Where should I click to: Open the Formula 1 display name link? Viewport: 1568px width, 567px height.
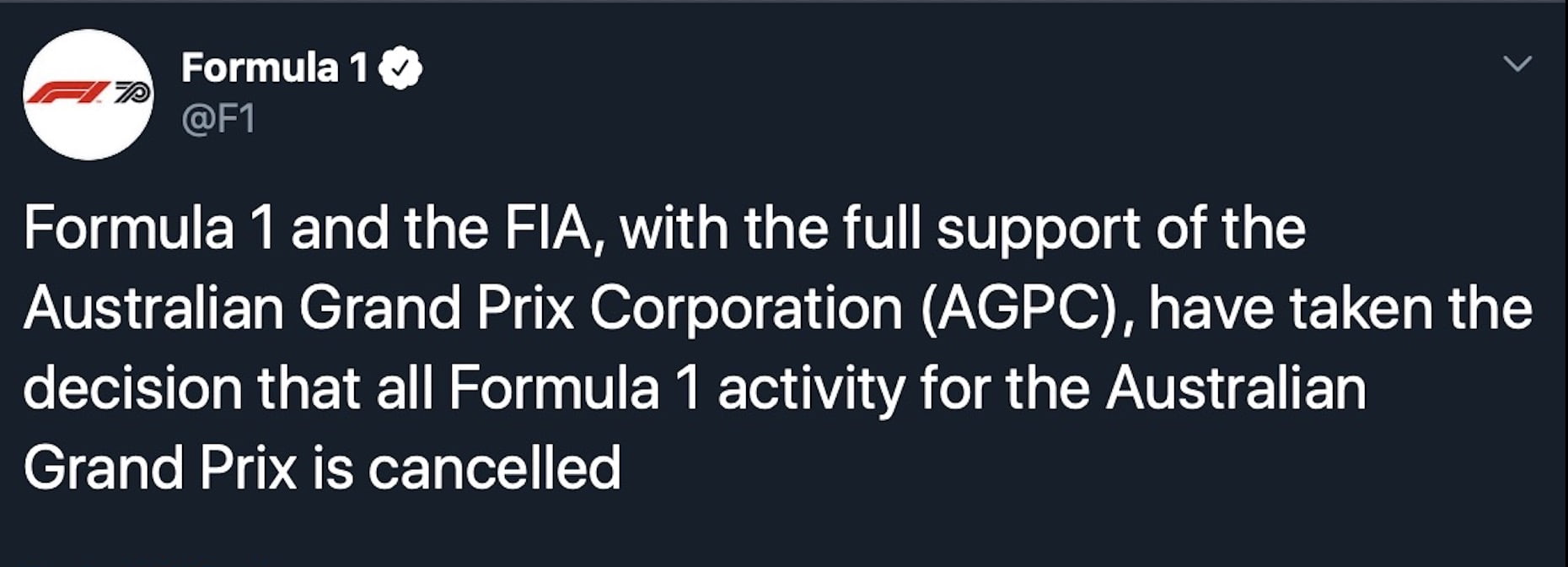[274, 68]
